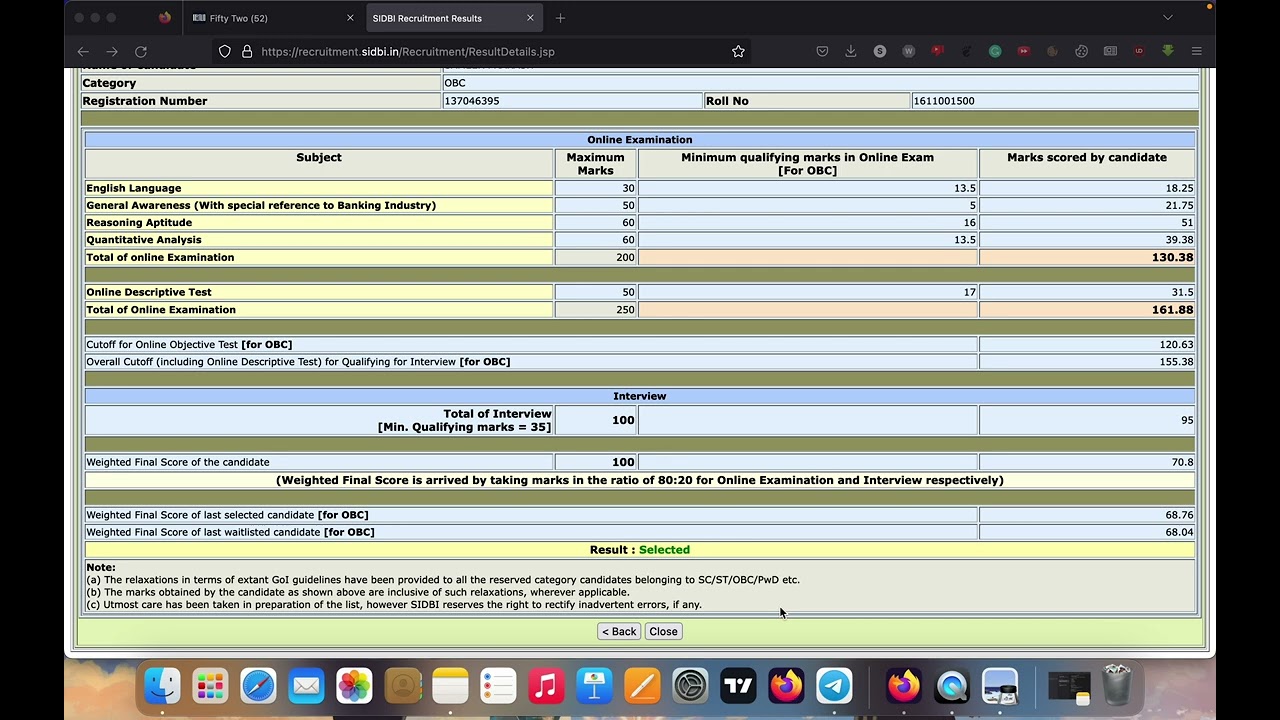Close the SIDBI Recruitment Results tab
Screen dimensions: 1280x720
point(530,18)
